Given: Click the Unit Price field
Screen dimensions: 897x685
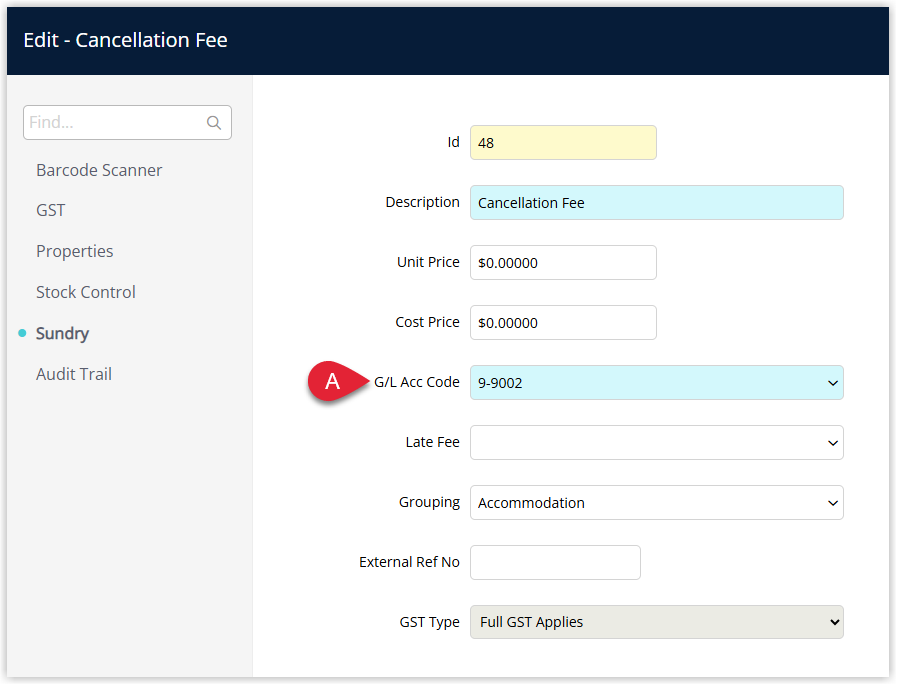Looking at the screenshot, I should (563, 263).
